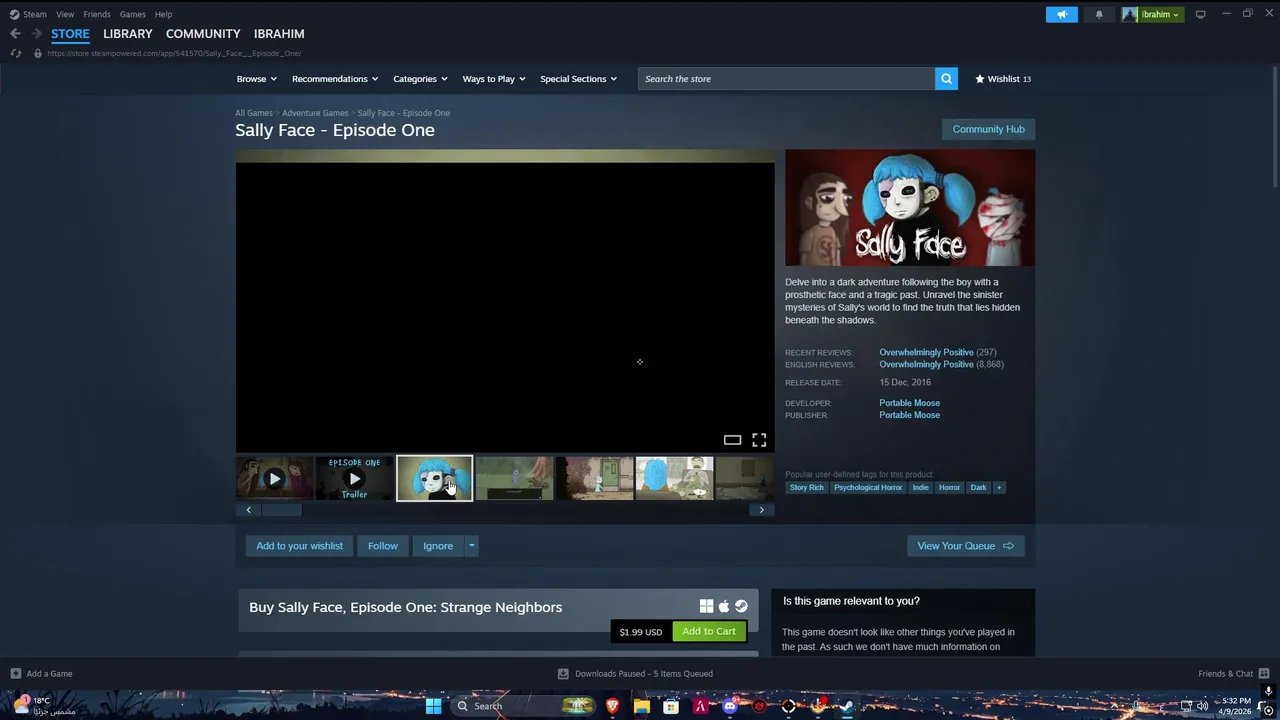Click the macOS platform icon
1280x720 pixels.
point(724,606)
